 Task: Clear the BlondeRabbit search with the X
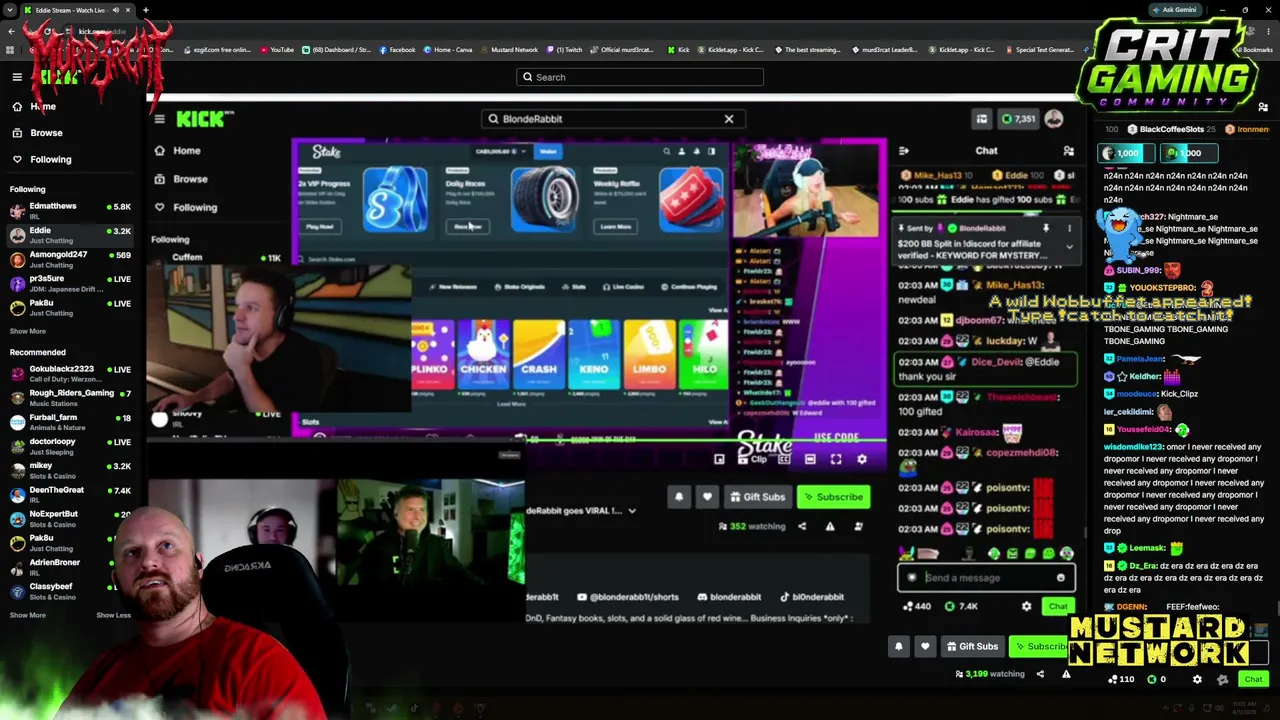[729, 119]
